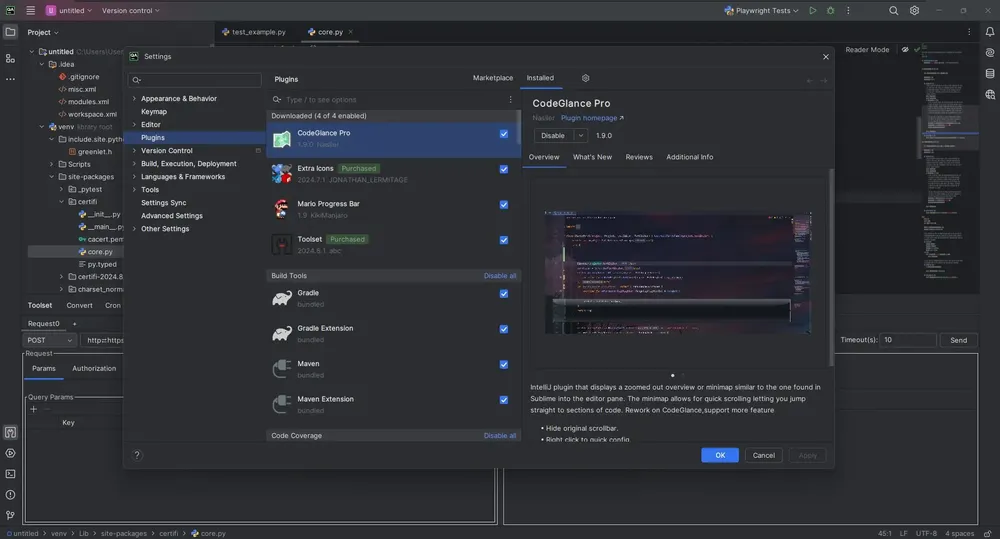Viewport: 1000px width, 539px height.
Task: Expand Version Control settings group
Action: [x=134, y=151]
